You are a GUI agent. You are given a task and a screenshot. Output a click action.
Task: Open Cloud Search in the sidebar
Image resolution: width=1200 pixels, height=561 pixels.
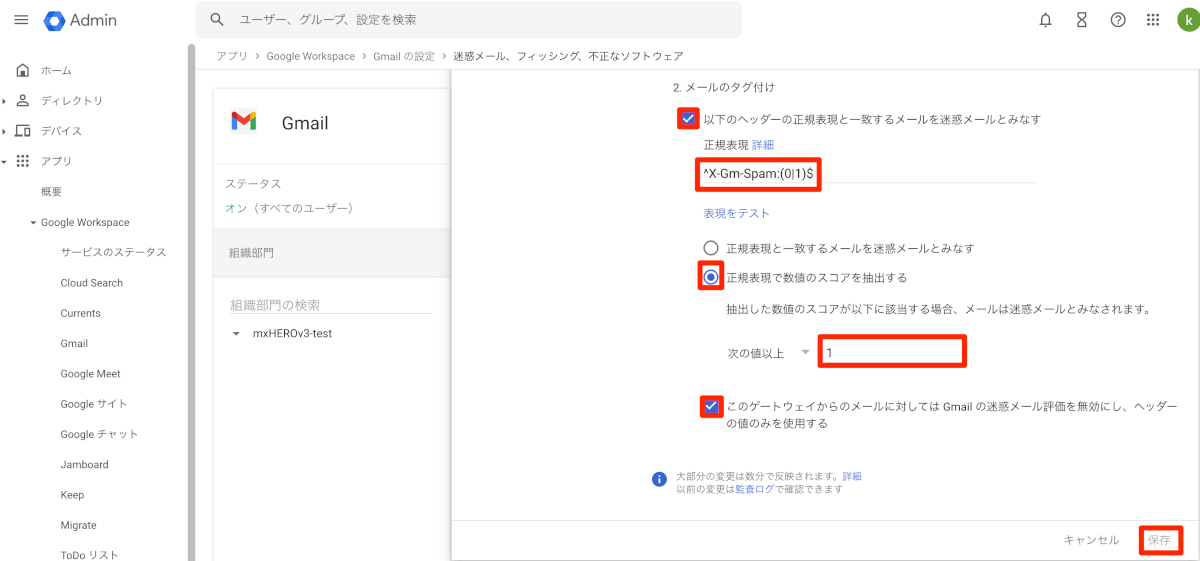pyautogui.click(x=92, y=283)
